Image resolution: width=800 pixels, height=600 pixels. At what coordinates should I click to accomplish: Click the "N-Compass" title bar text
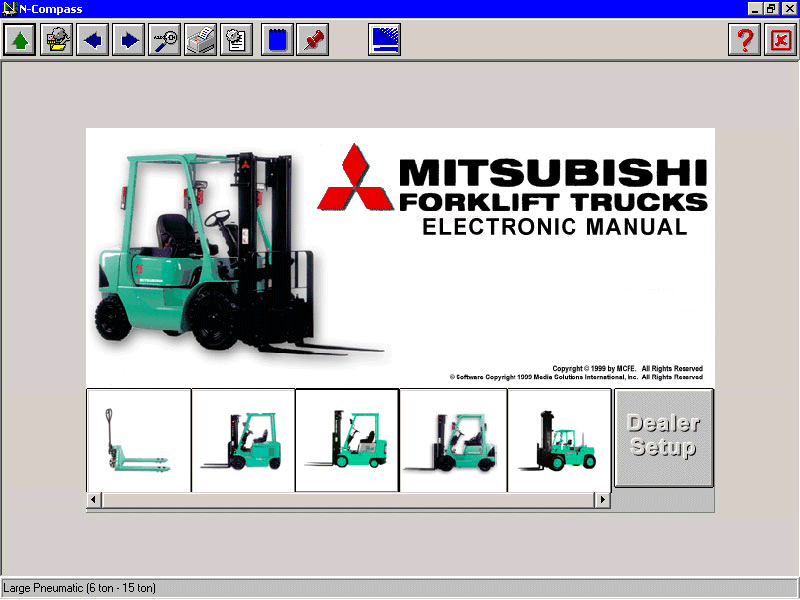click(x=51, y=9)
